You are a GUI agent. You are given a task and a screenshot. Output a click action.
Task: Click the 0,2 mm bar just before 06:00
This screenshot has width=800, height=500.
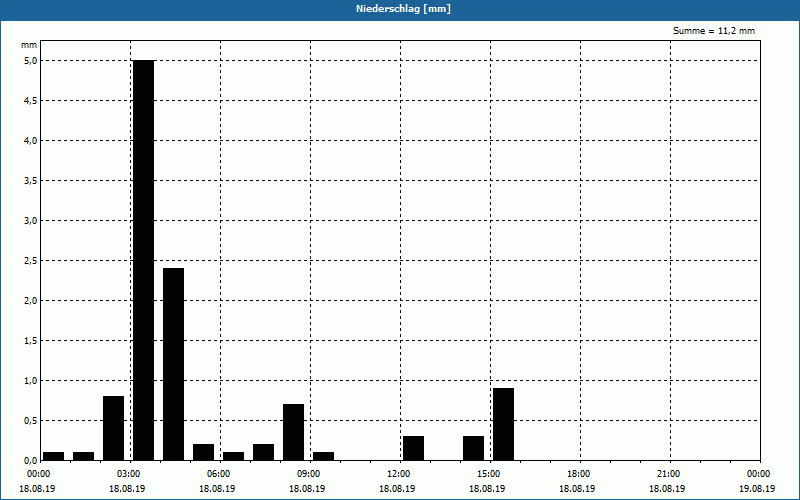(204, 453)
